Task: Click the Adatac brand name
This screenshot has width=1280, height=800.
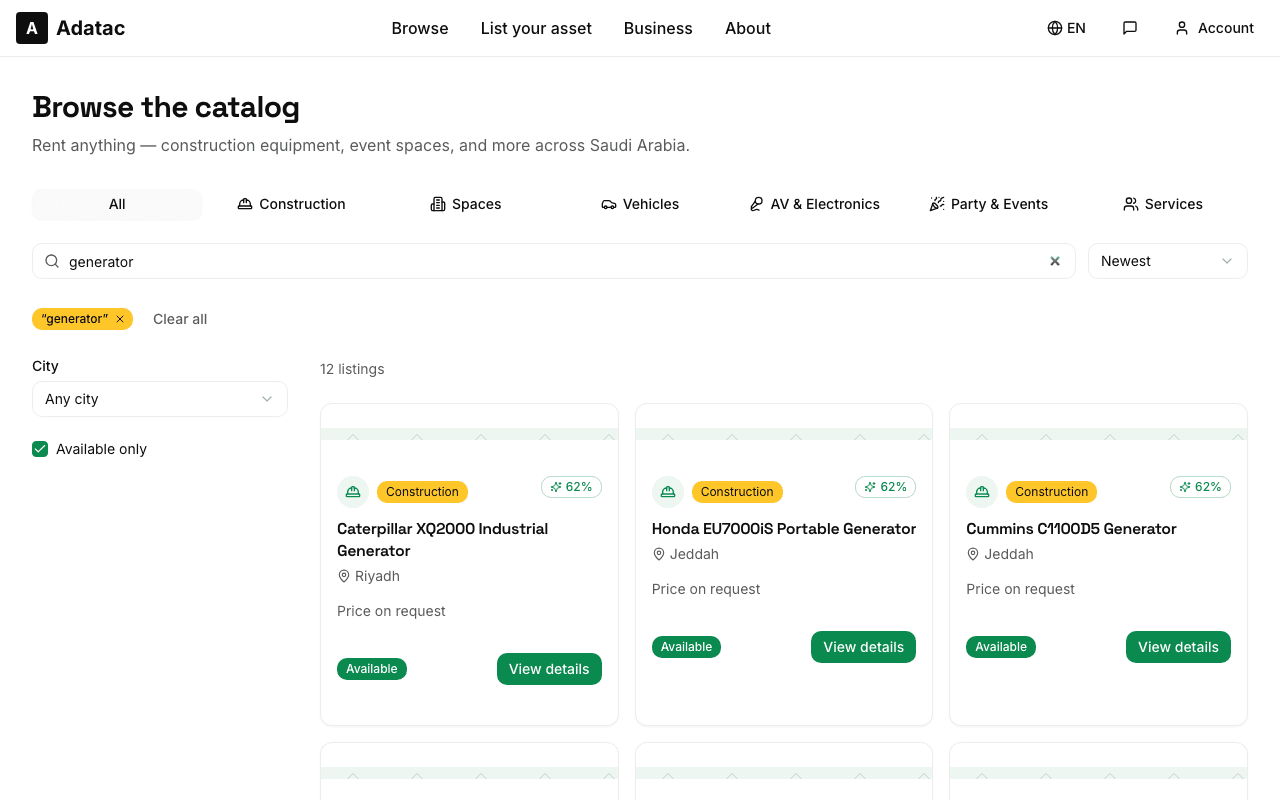Action: click(x=90, y=28)
